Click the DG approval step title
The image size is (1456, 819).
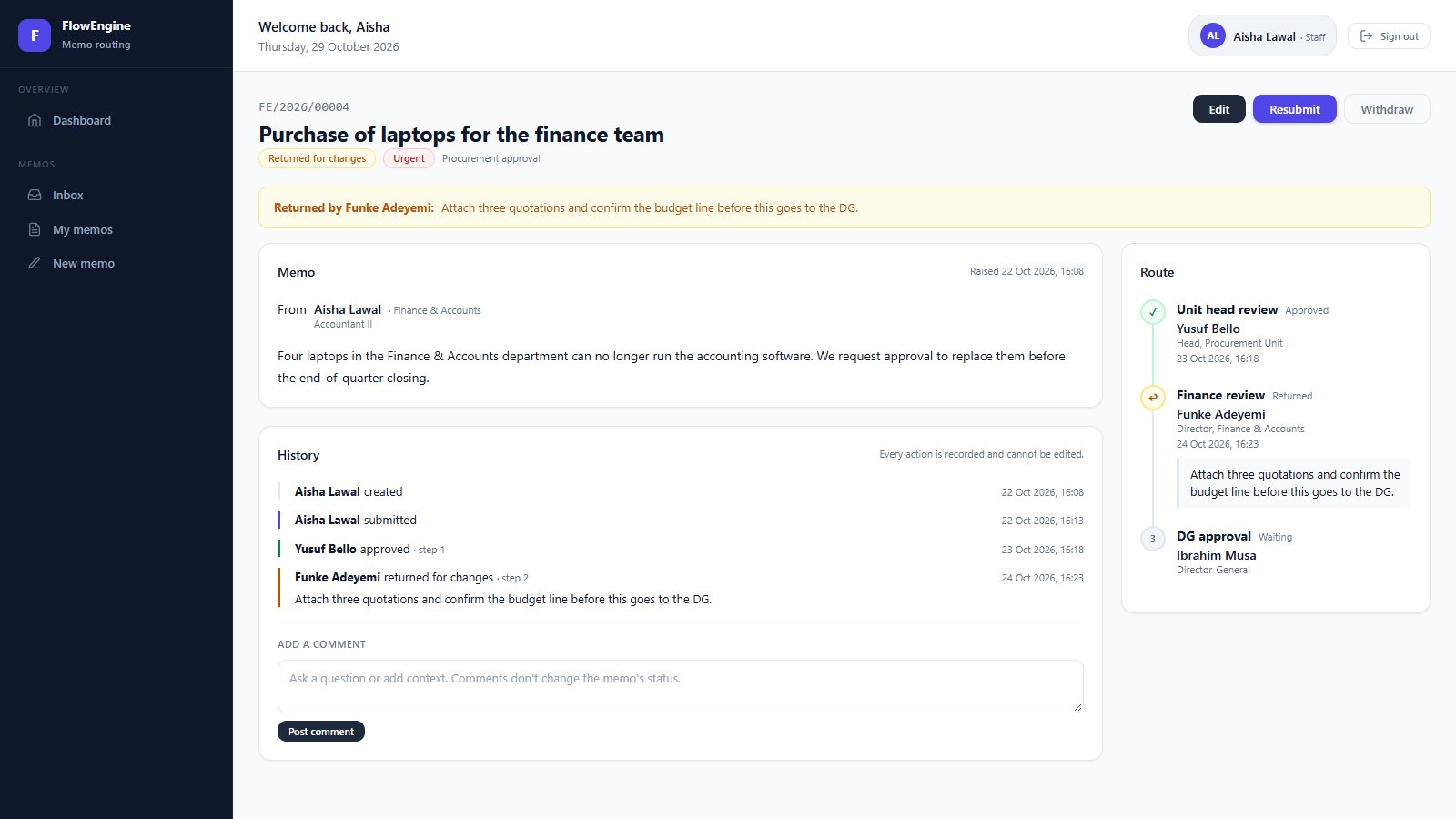1214,536
